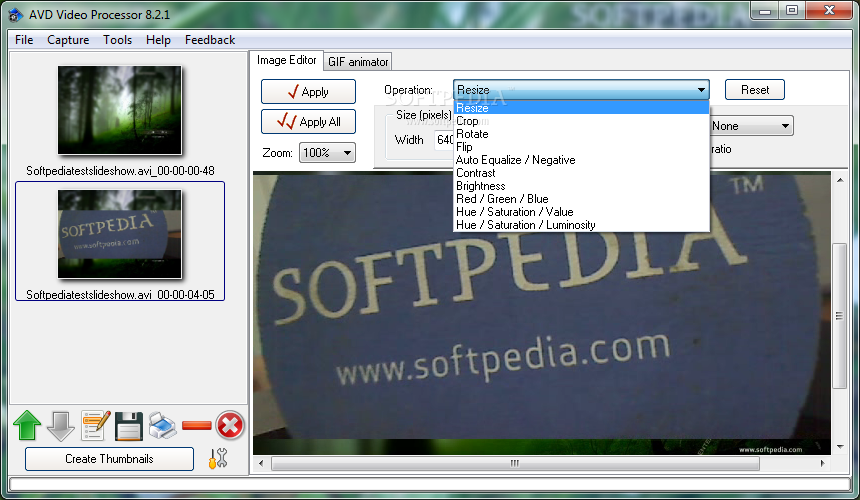Viewport: 860px width, 500px height.
Task: Click the Width input field
Action: click(445, 140)
